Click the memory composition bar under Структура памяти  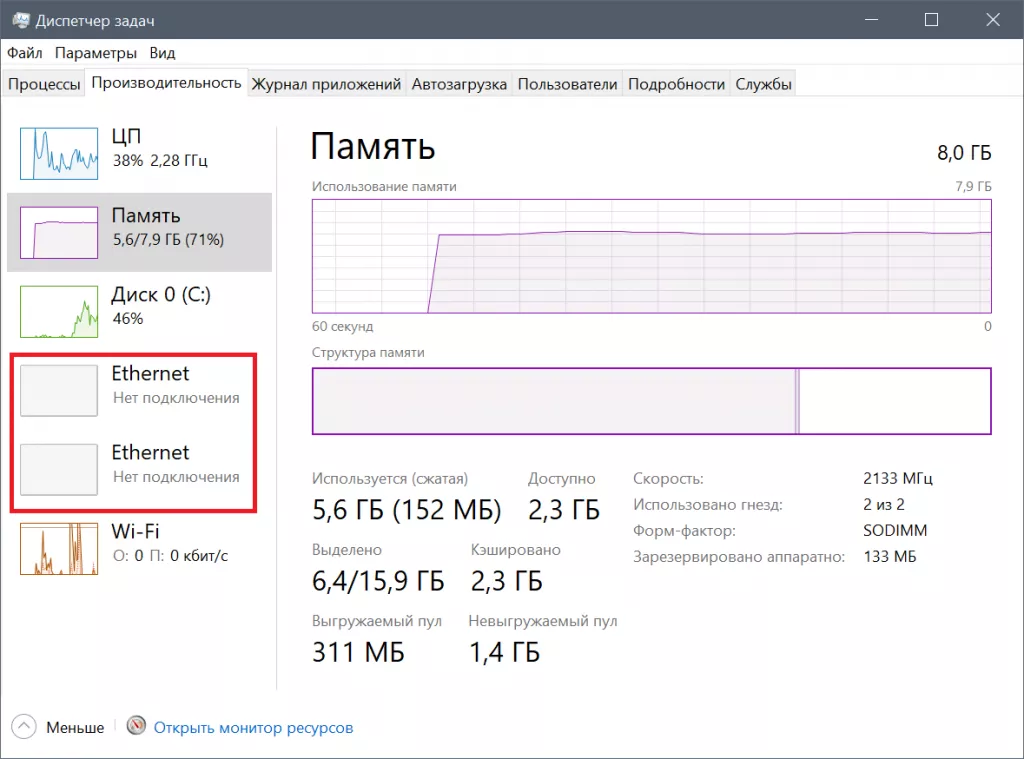click(650, 403)
